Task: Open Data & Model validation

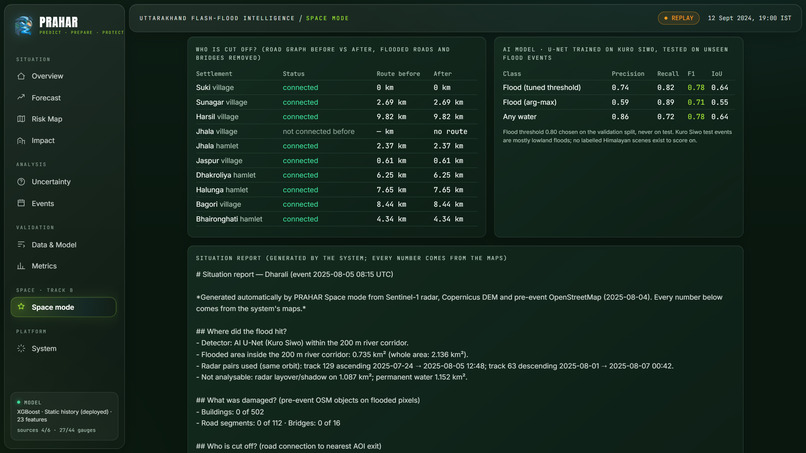Action: tap(63, 245)
